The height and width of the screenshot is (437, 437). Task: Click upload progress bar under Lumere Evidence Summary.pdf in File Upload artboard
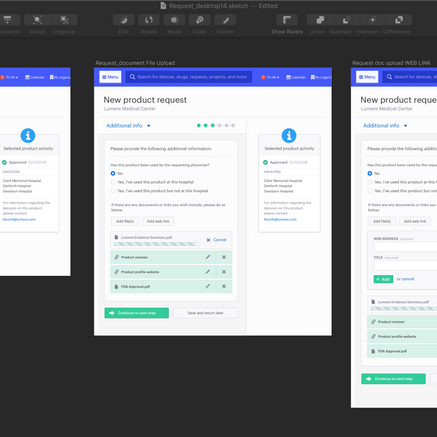(x=157, y=244)
